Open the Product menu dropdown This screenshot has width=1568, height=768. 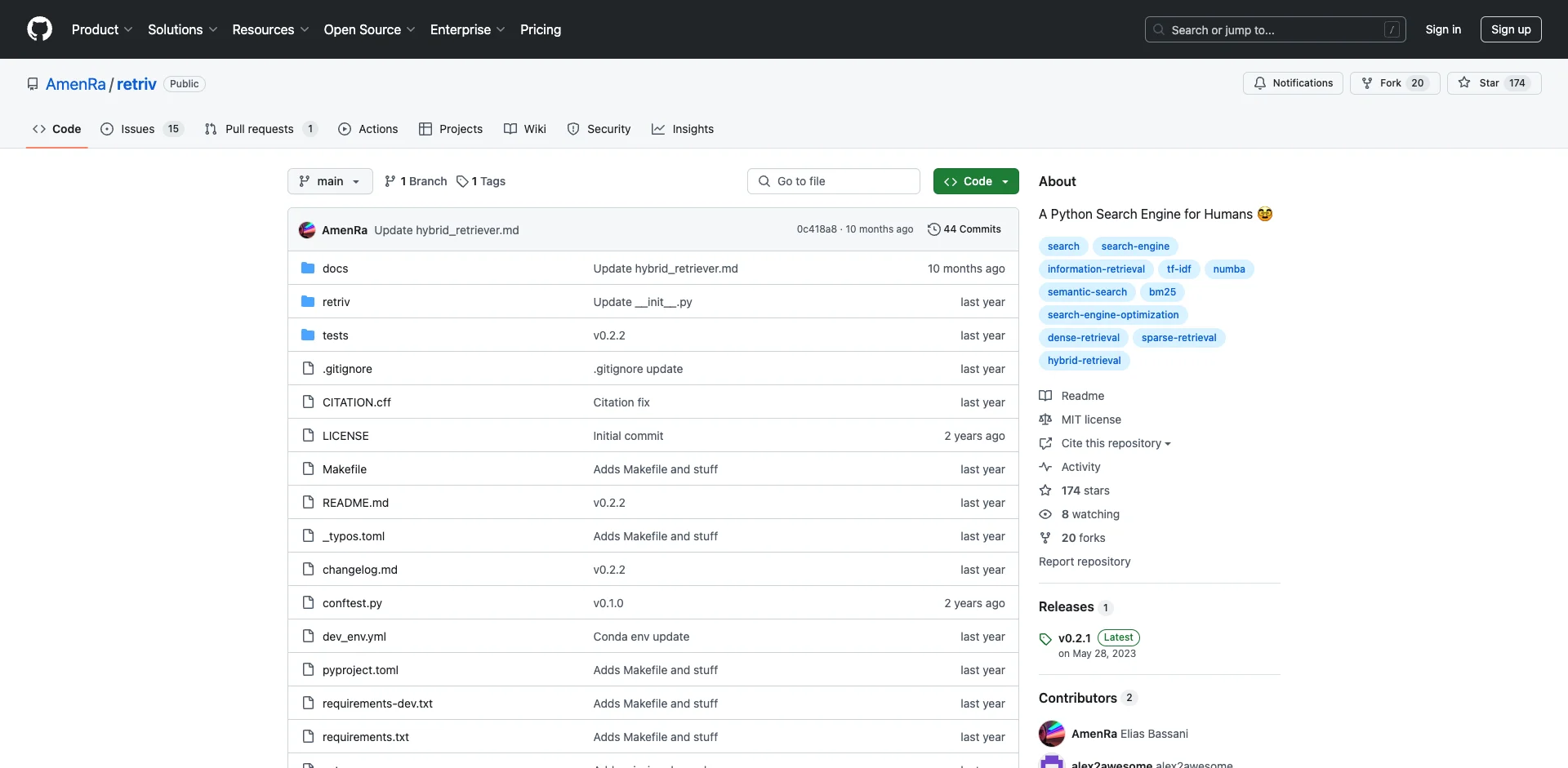pos(102,29)
